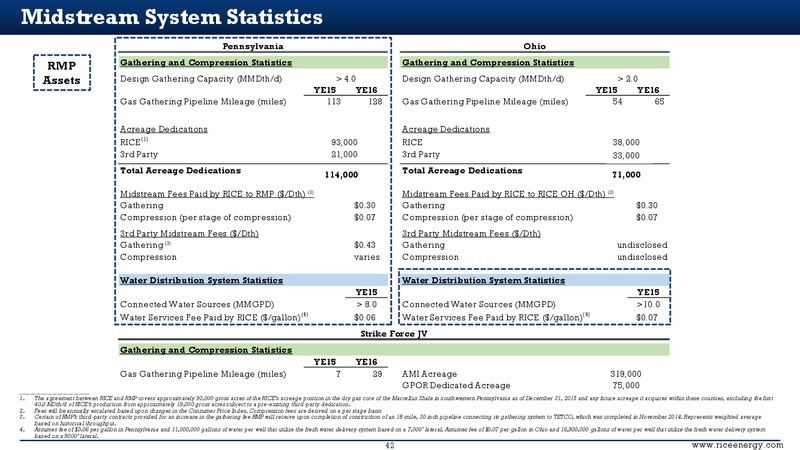Click Ohio 'Acreage Dedications' underlined label
The width and height of the screenshot is (800, 450).
click(x=446, y=129)
